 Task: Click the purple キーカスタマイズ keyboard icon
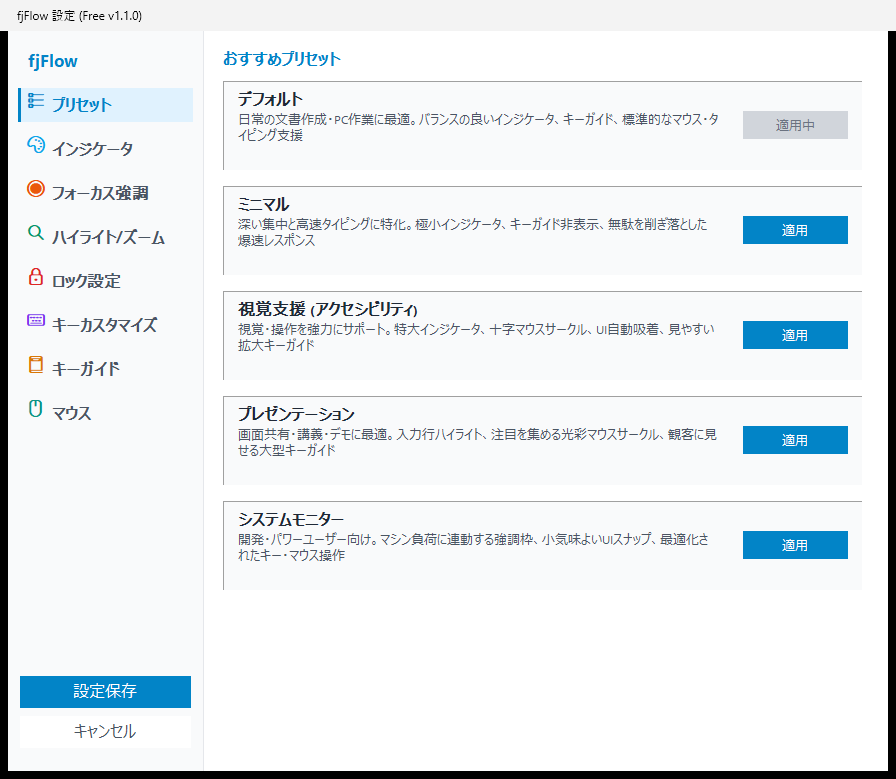click(x=35, y=320)
